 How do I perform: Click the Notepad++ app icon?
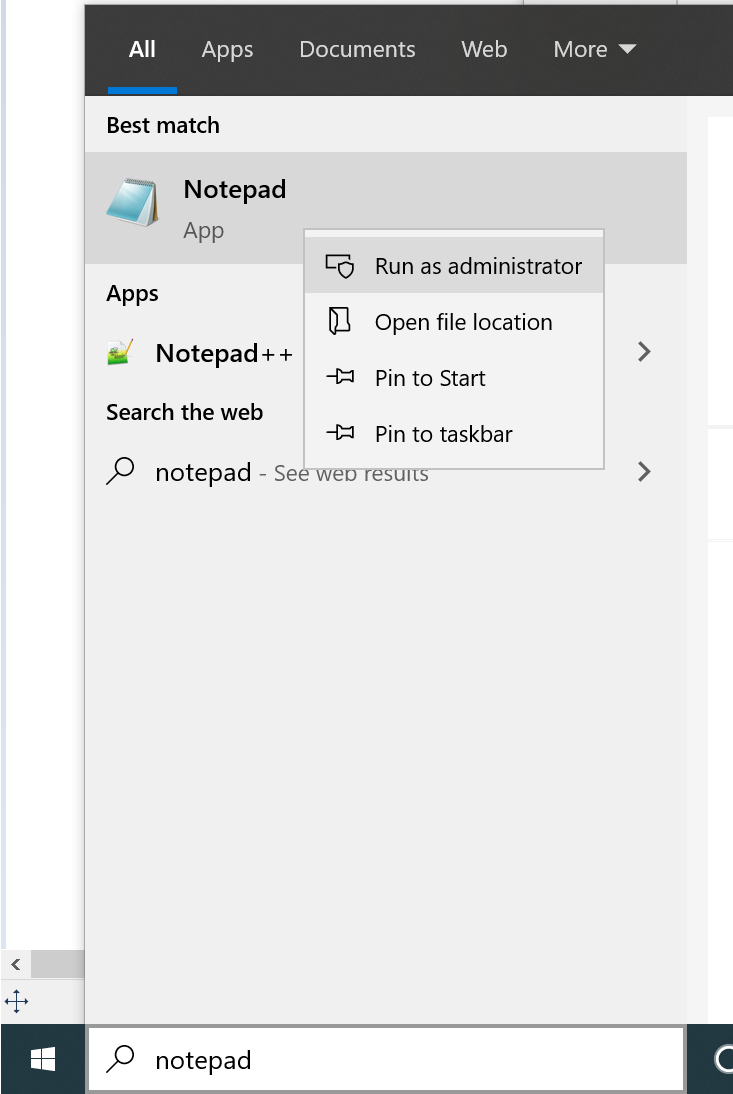121,353
